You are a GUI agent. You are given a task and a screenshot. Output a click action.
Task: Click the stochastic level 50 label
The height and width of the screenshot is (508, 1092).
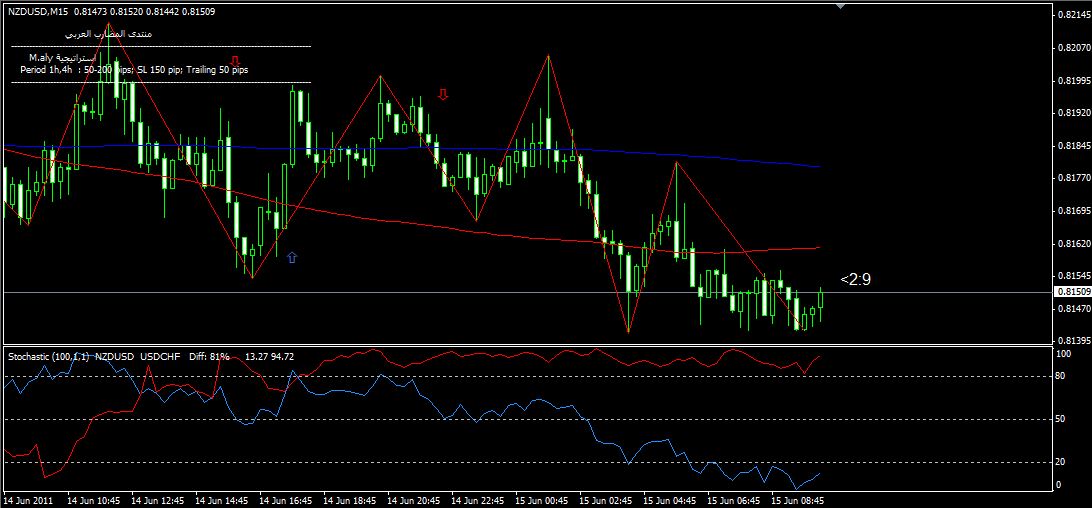coord(1061,419)
